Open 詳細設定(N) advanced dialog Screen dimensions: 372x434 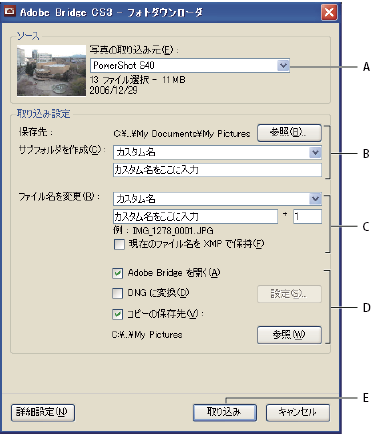click(43, 413)
